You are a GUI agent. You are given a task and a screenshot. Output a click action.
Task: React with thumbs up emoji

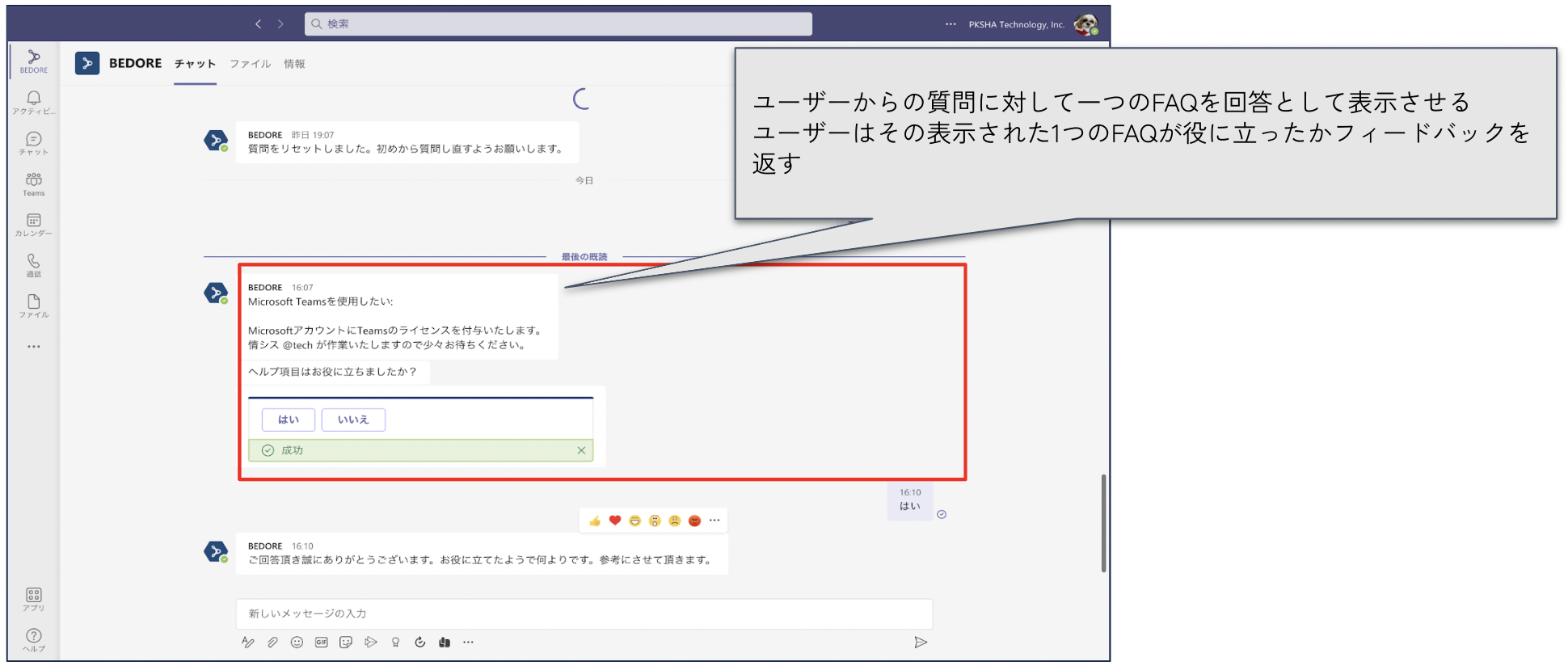pos(595,521)
